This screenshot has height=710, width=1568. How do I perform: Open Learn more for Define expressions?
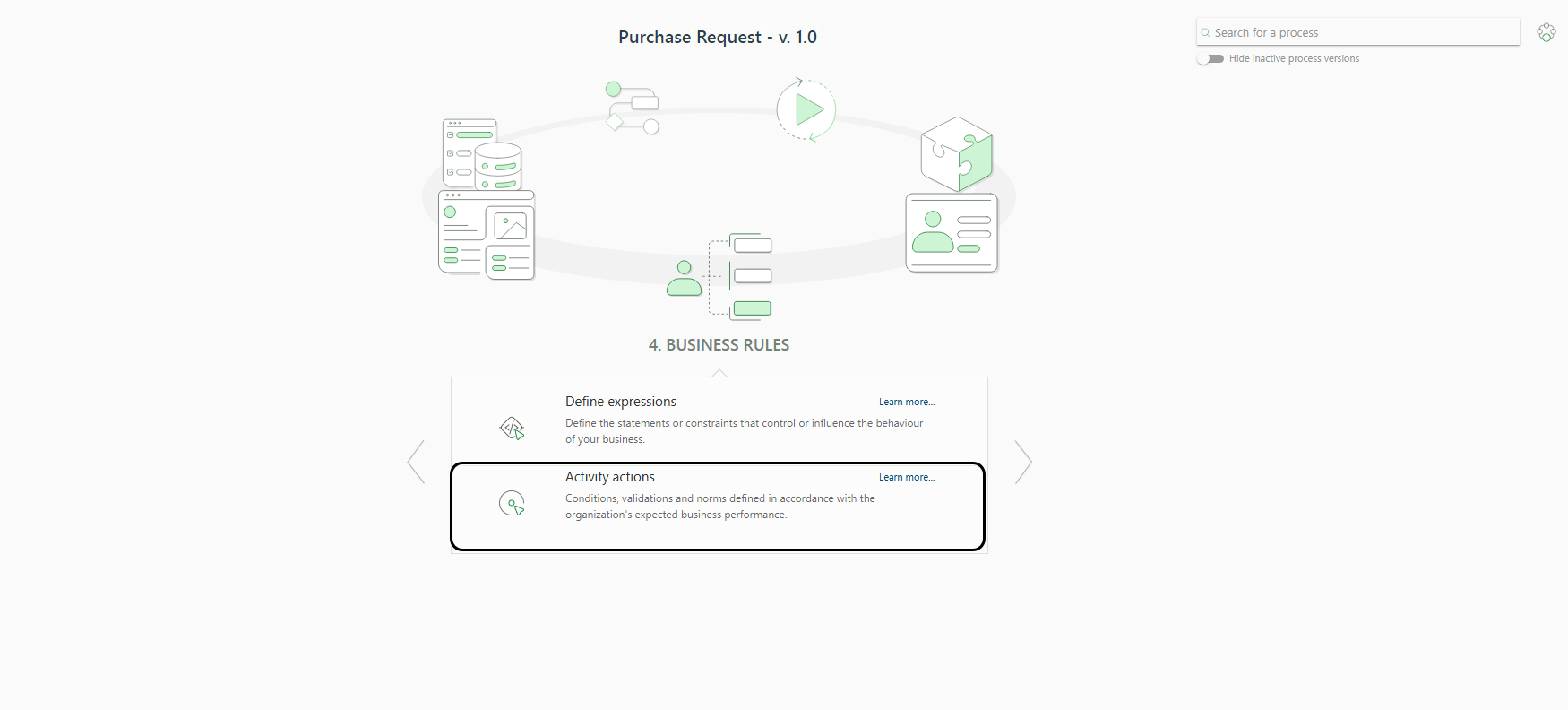907,402
